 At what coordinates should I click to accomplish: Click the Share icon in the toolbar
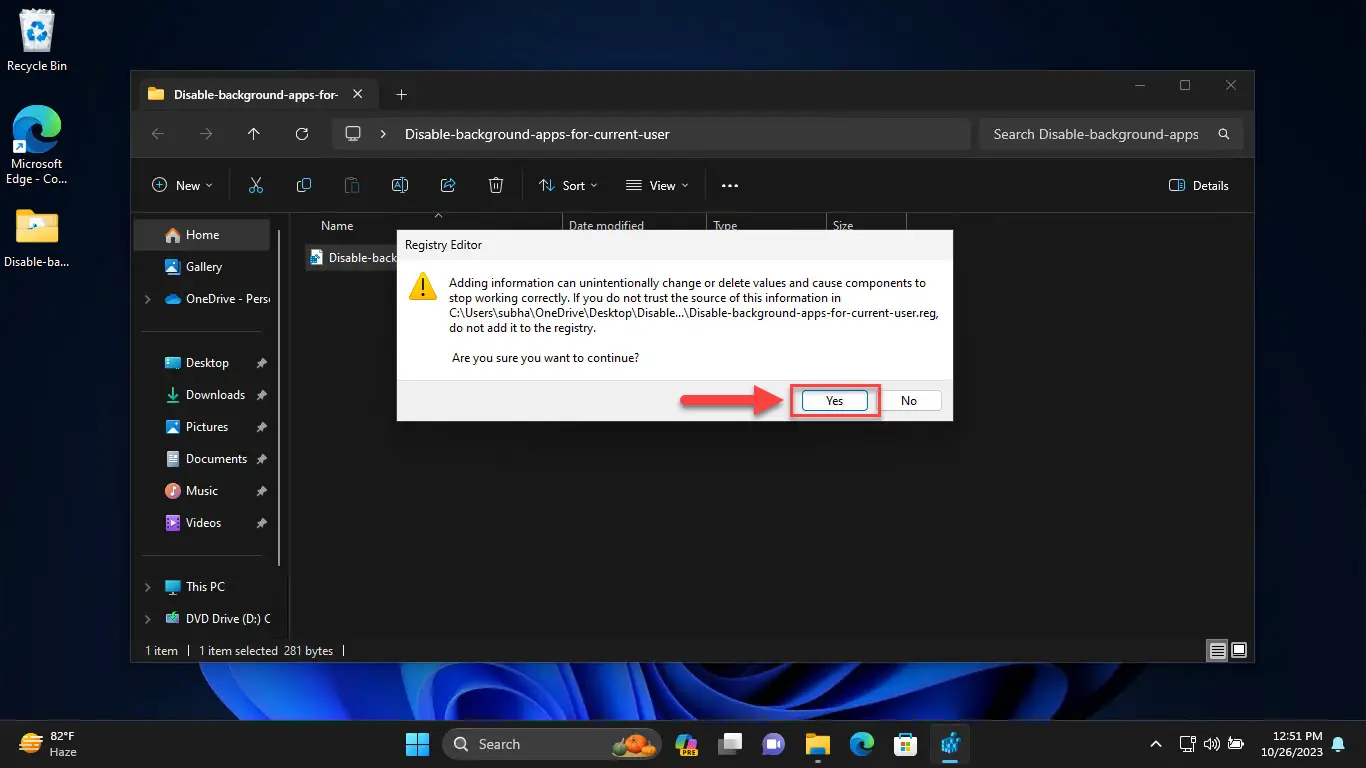pyautogui.click(x=448, y=185)
